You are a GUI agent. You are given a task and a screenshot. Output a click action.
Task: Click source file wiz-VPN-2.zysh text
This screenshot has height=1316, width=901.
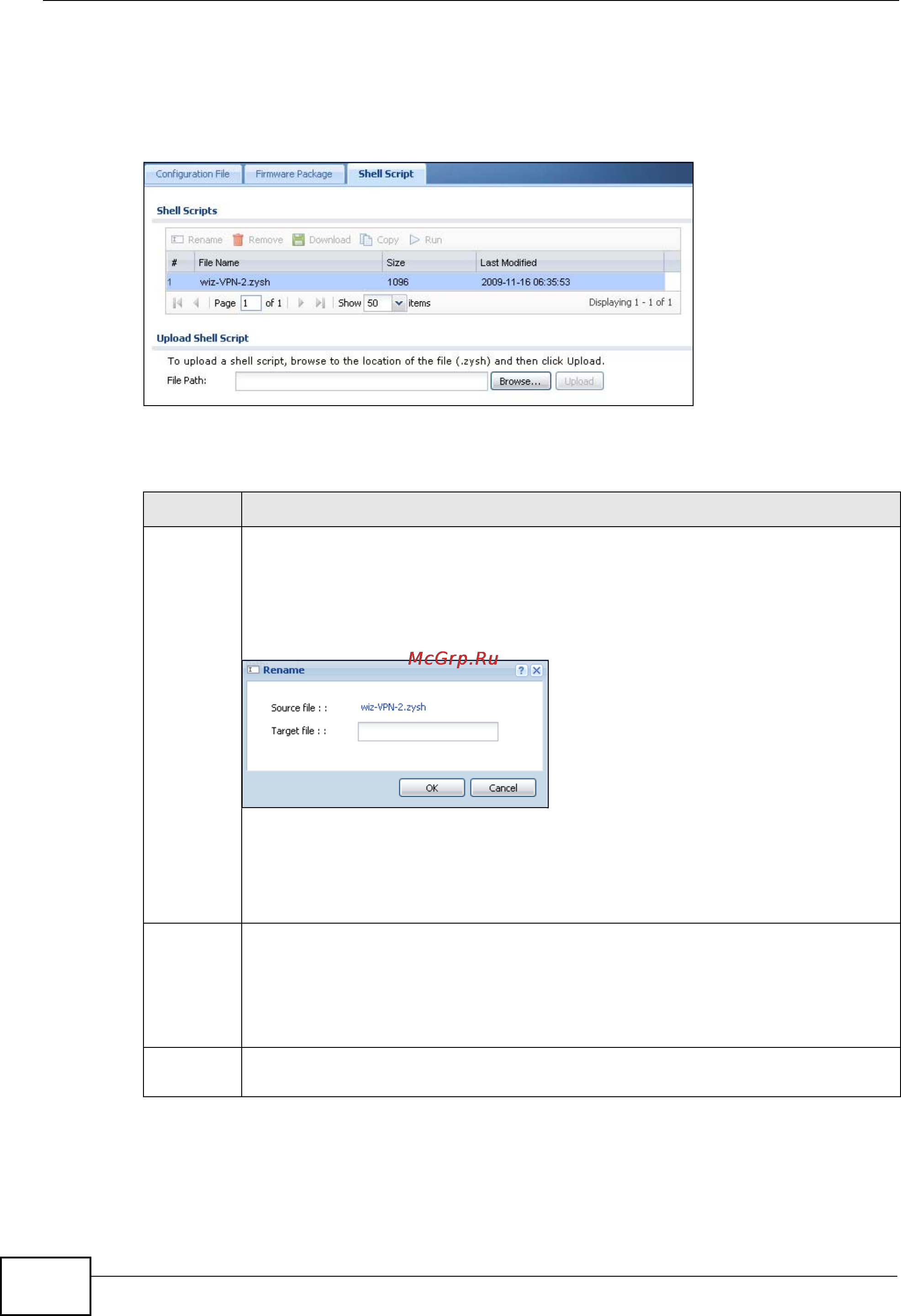[393, 707]
